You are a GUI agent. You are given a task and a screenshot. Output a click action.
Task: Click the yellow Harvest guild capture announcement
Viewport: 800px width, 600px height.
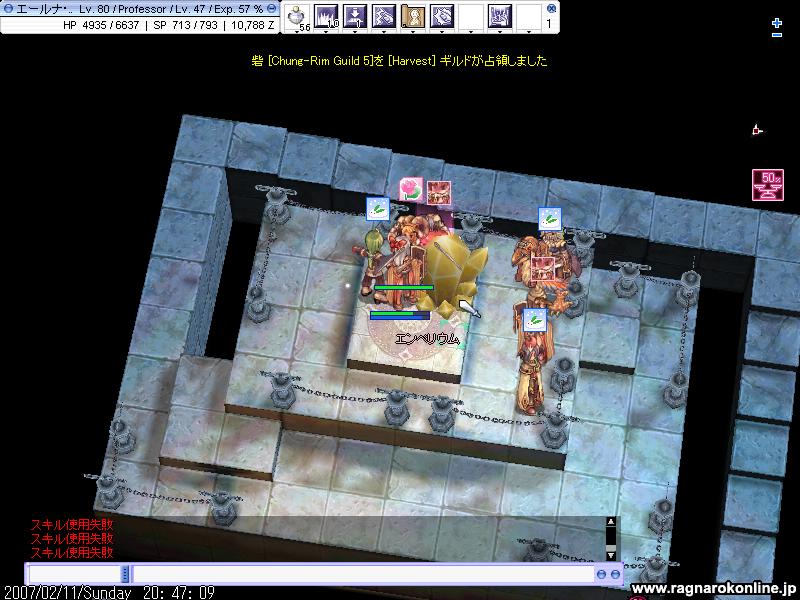399,61
